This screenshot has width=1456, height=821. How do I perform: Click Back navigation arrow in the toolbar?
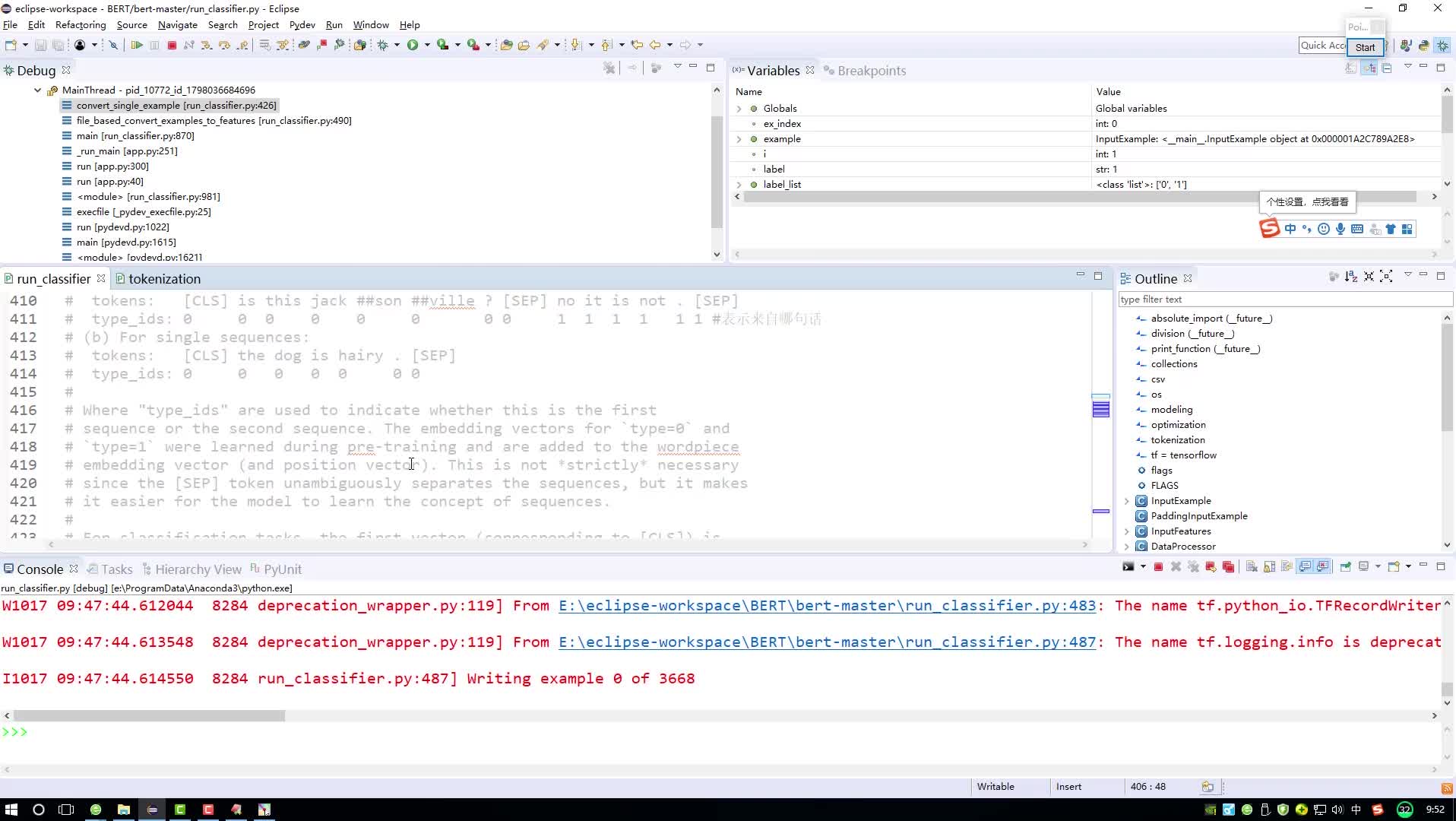(x=655, y=45)
